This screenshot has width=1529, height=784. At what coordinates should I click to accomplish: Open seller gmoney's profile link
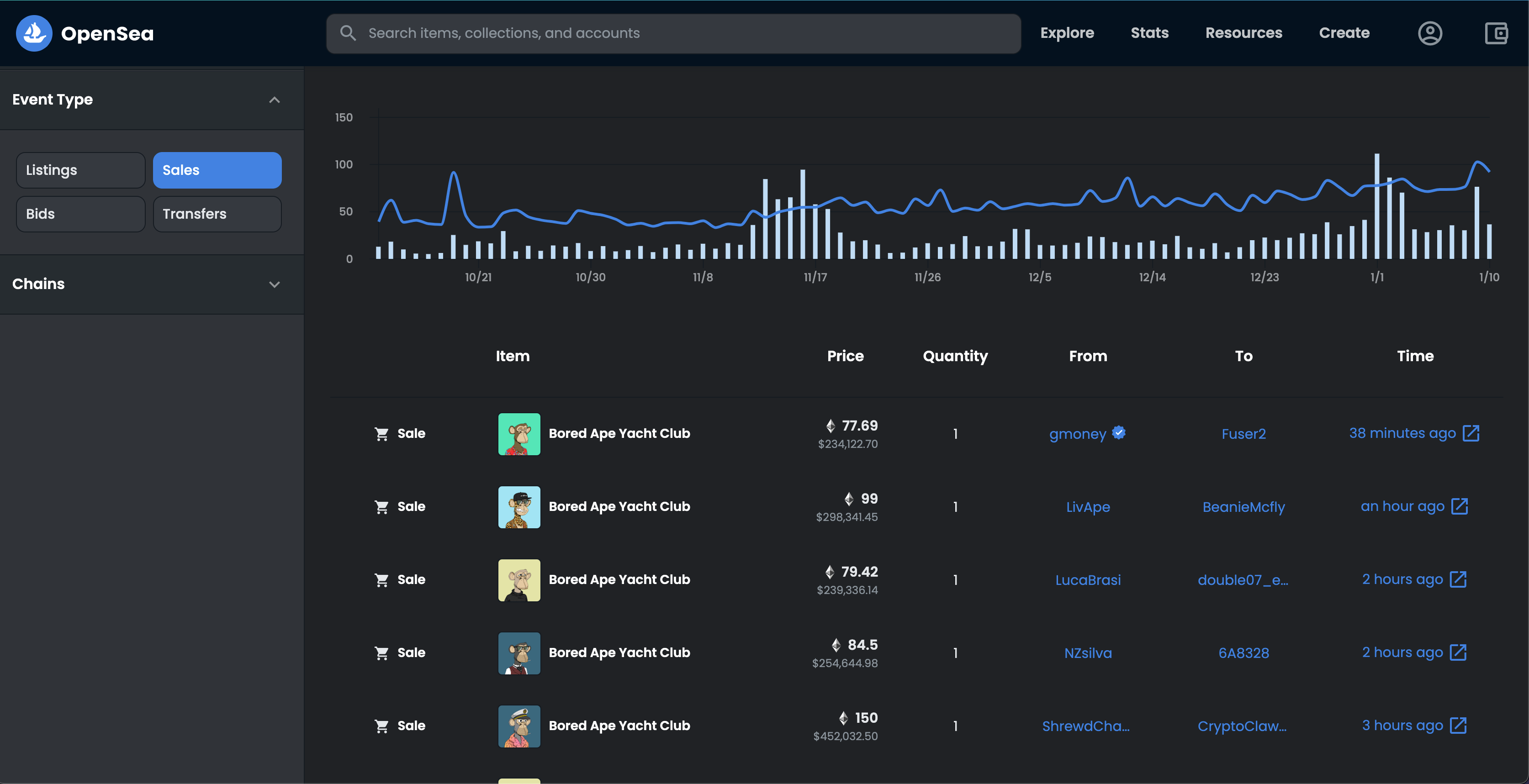(x=1077, y=434)
